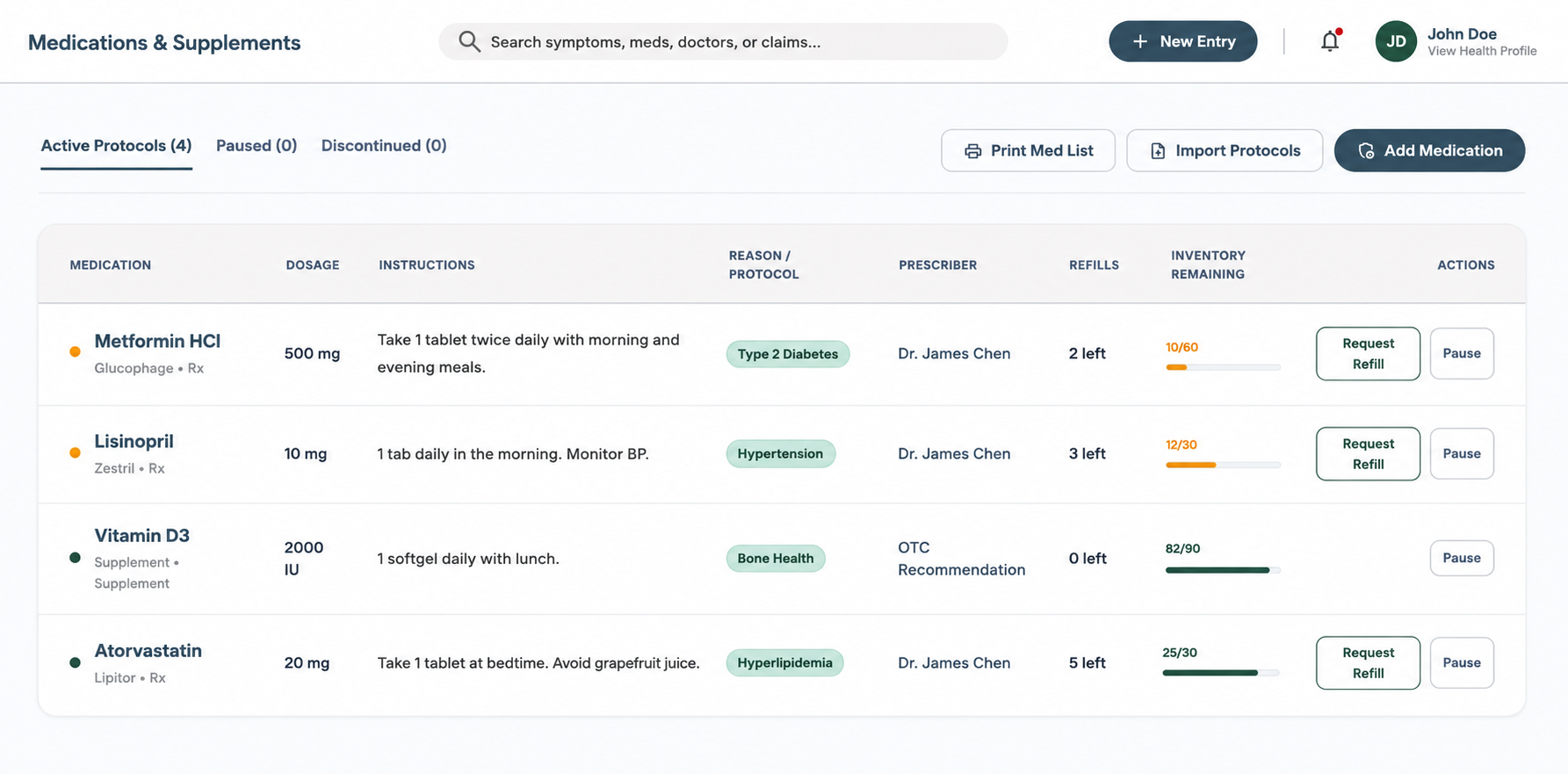
Task: Click '2 left' refills for Metformin
Action: point(1087,353)
